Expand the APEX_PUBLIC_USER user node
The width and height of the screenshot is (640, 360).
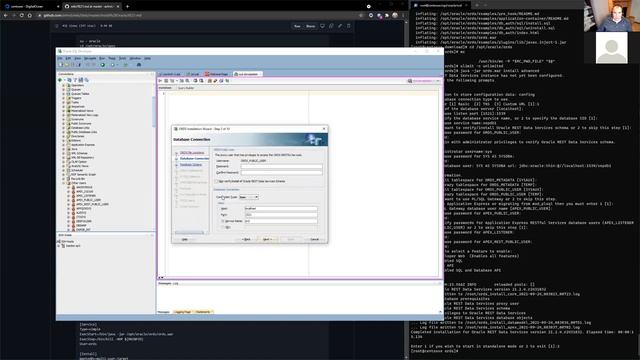coord(69,200)
